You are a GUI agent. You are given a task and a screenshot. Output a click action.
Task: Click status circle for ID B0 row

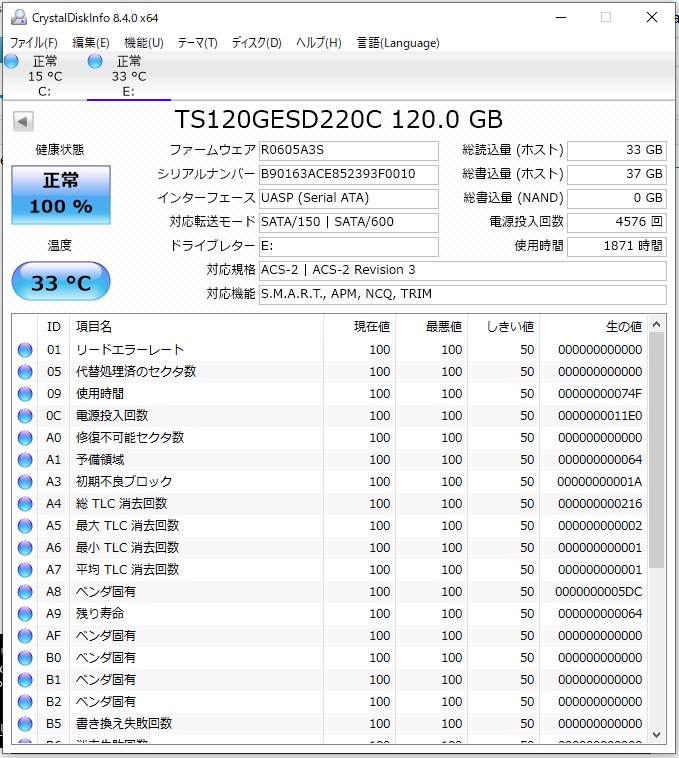(x=25, y=658)
